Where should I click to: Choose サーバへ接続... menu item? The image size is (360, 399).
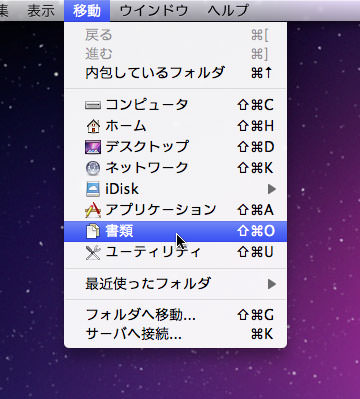click(x=175, y=334)
